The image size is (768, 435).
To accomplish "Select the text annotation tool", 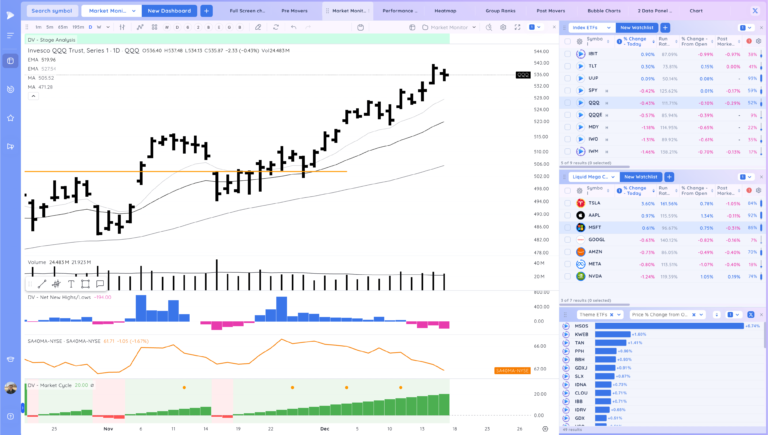I will tap(71, 284).
